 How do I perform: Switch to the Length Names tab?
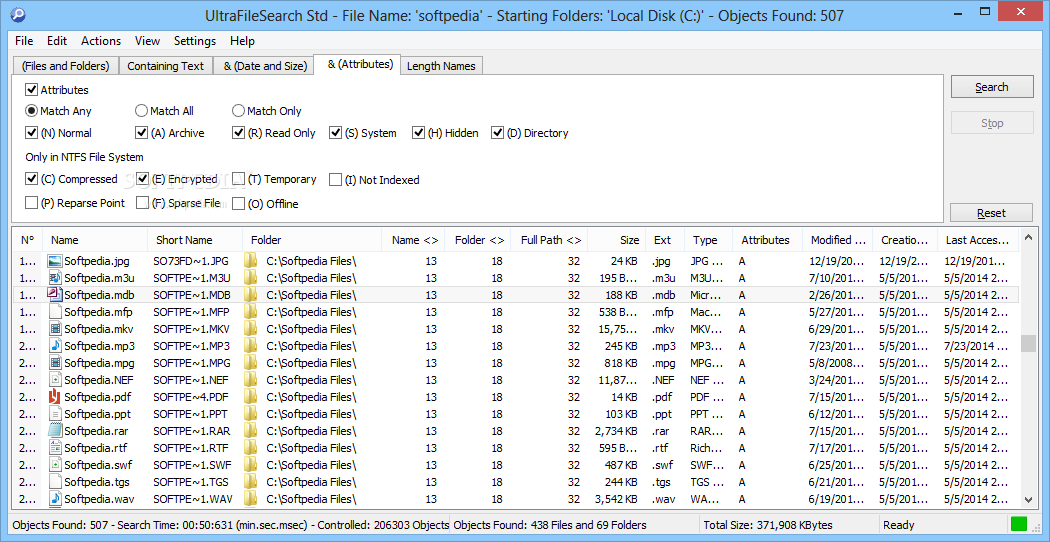441,66
